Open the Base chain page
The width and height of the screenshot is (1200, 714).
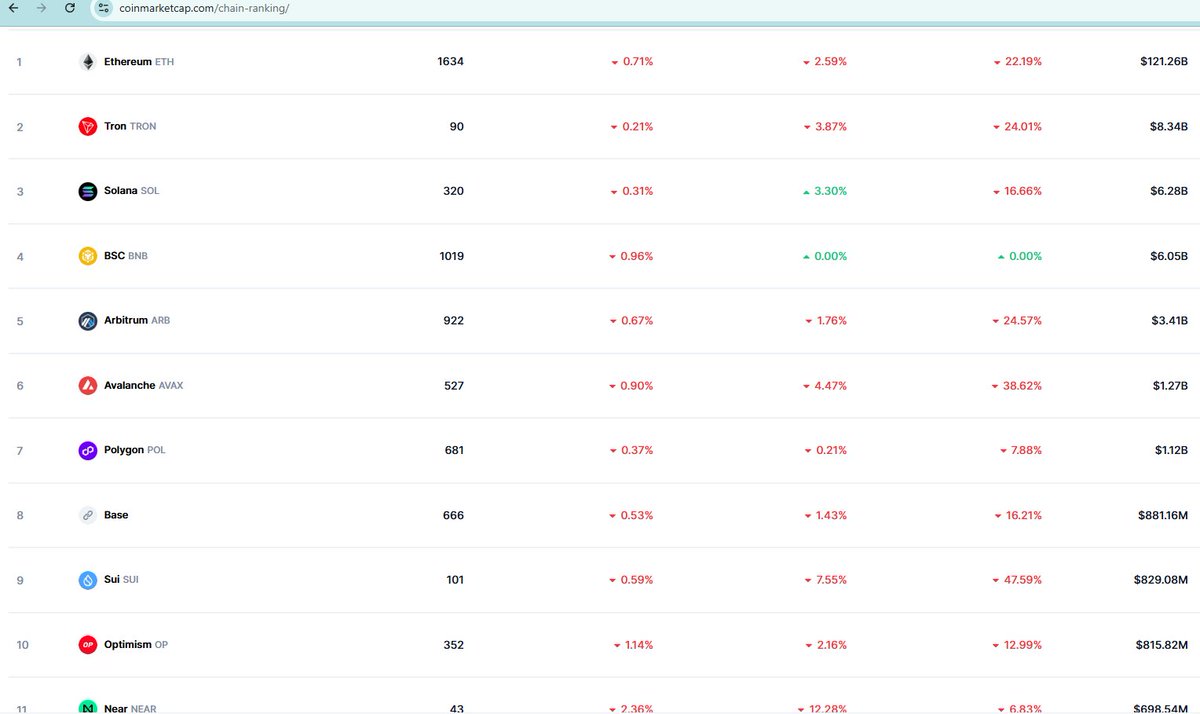(x=116, y=515)
